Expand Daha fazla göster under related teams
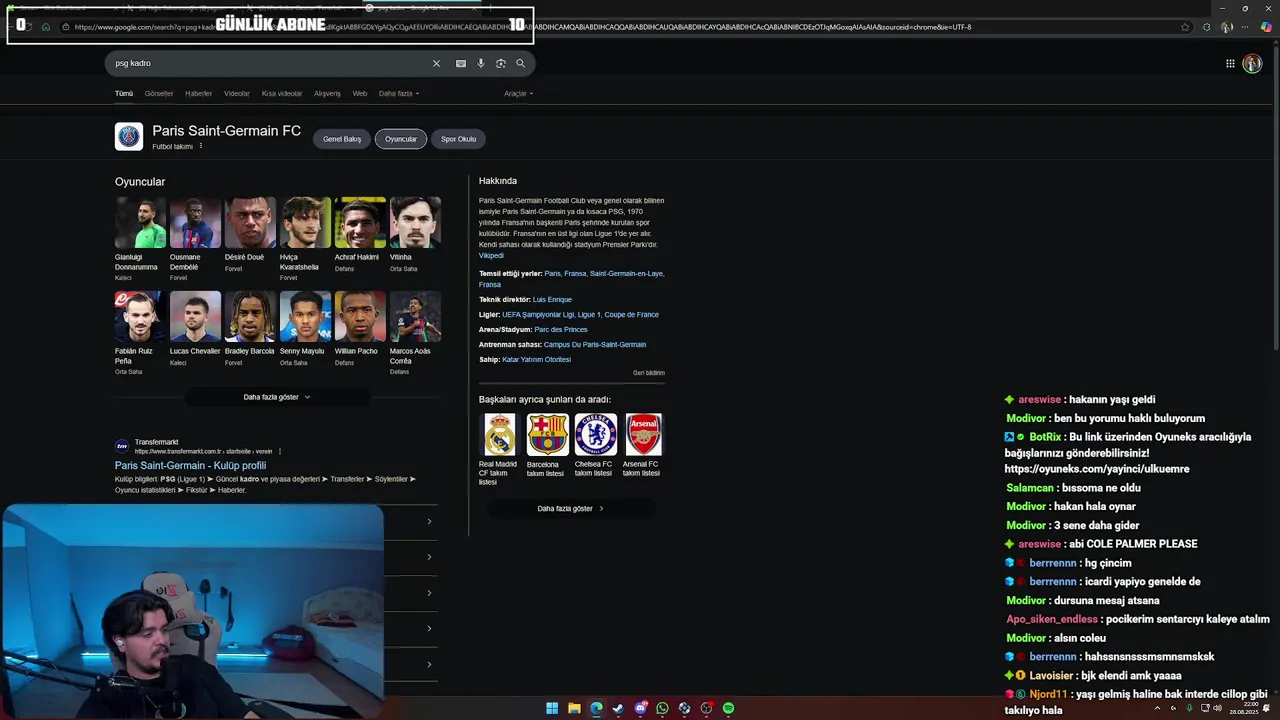This screenshot has height=720, width=1280. pyautogui.click(x=571, y=508)
